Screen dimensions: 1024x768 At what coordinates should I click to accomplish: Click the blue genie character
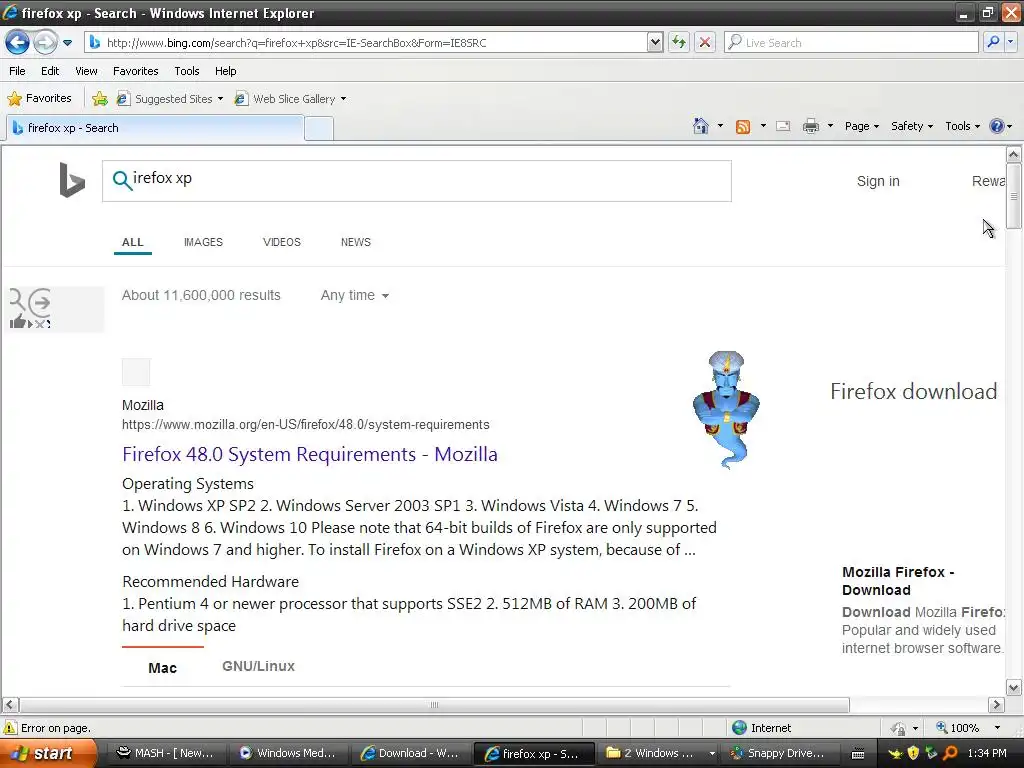coord(726,409)
